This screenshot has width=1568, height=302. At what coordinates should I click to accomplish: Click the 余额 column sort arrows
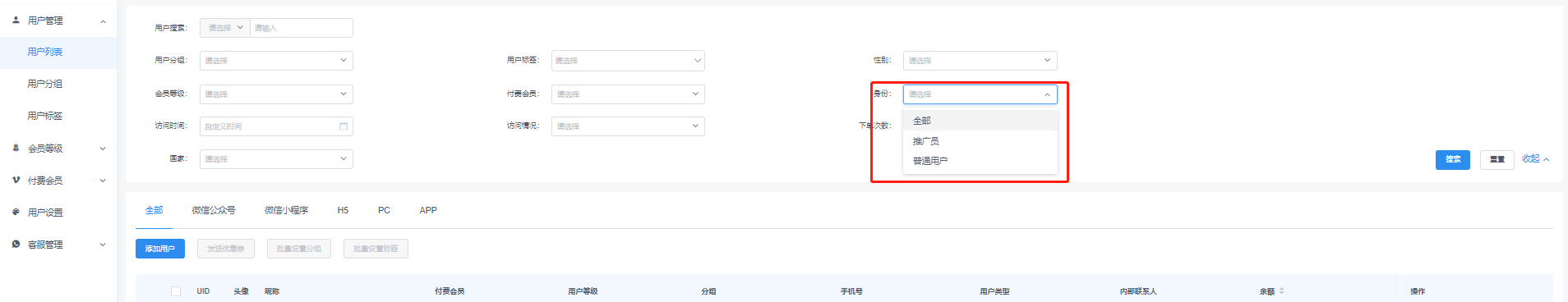click(1281, 291)
